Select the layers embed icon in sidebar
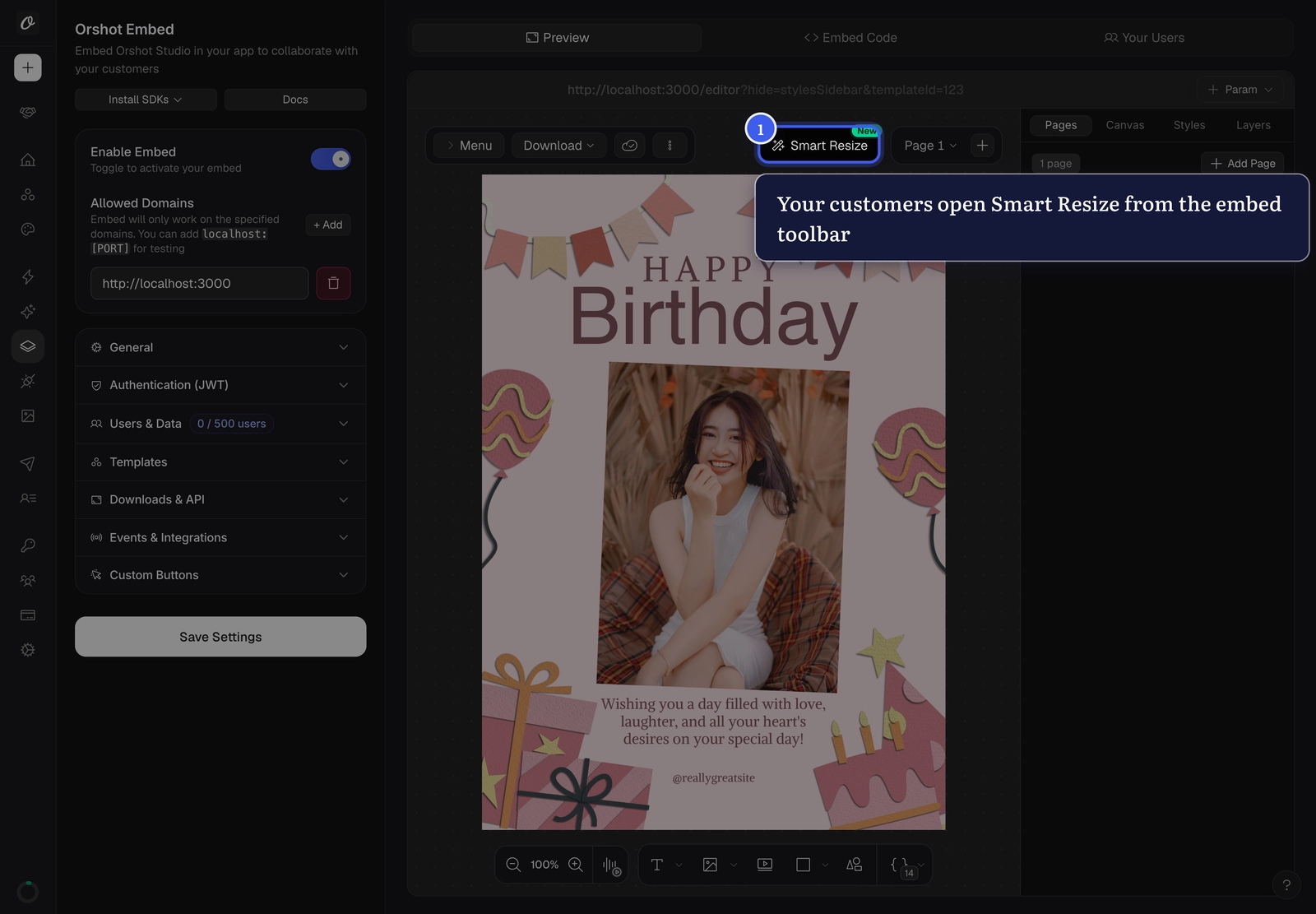 point(28,346)
